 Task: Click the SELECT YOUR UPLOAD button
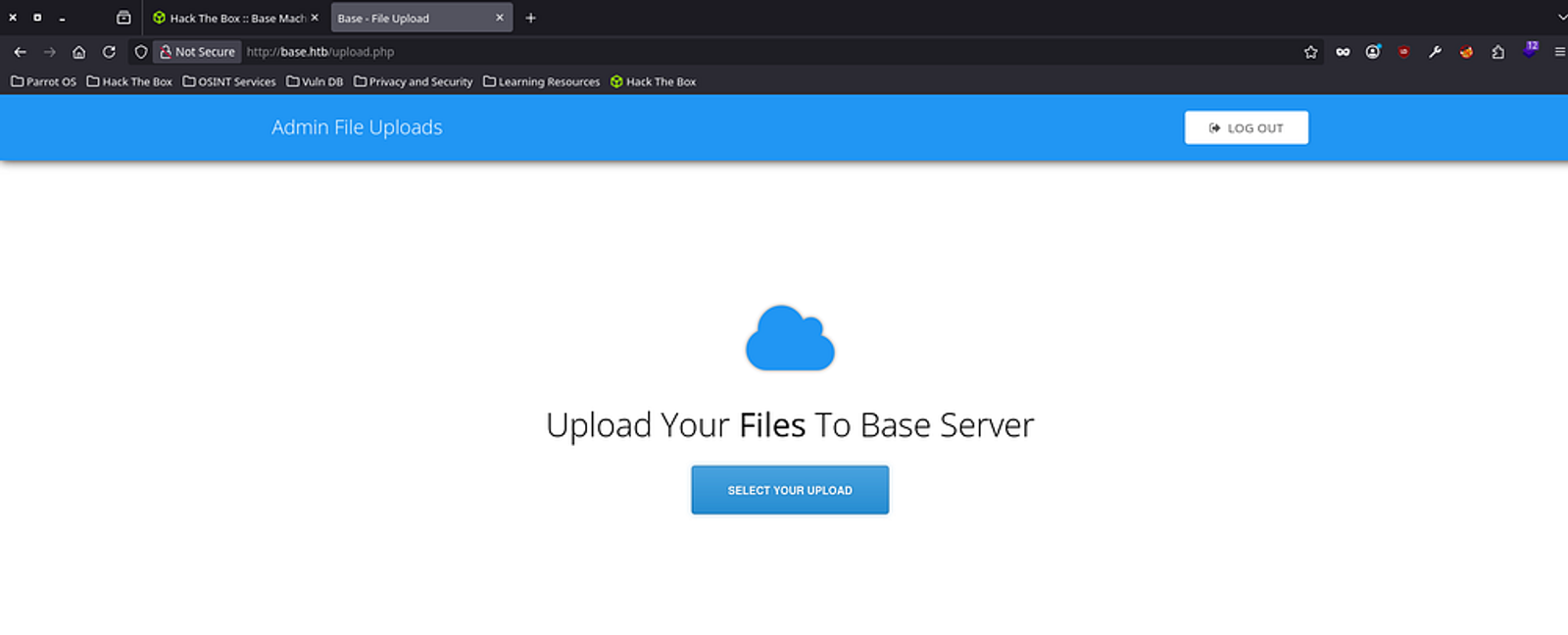pos(790,490)
